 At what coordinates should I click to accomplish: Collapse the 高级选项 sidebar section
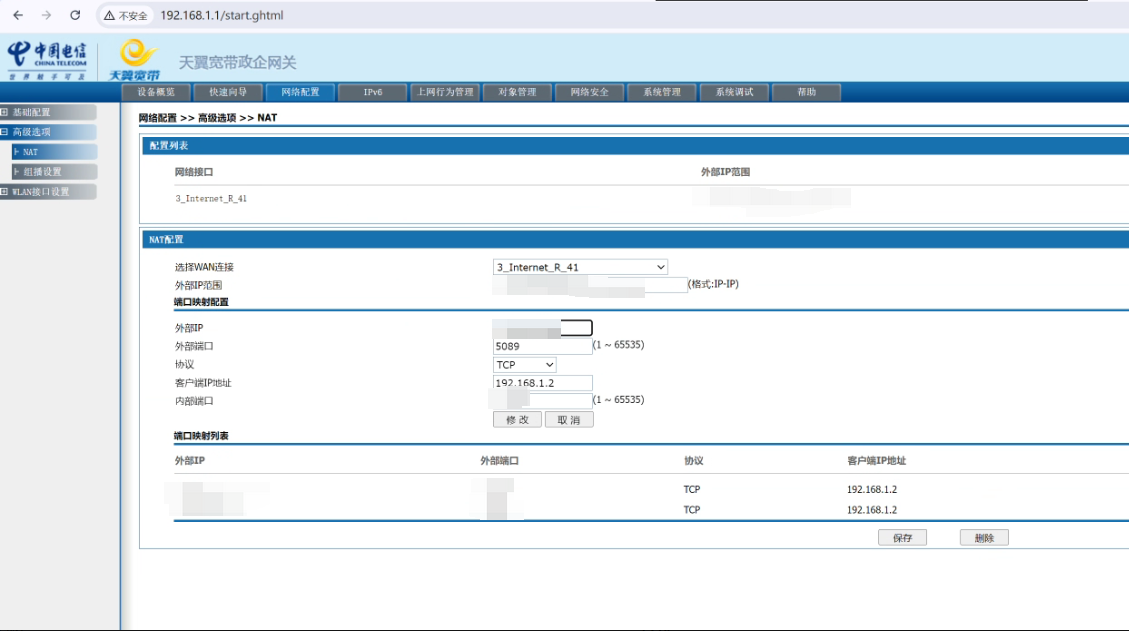[x=48, y=132]
